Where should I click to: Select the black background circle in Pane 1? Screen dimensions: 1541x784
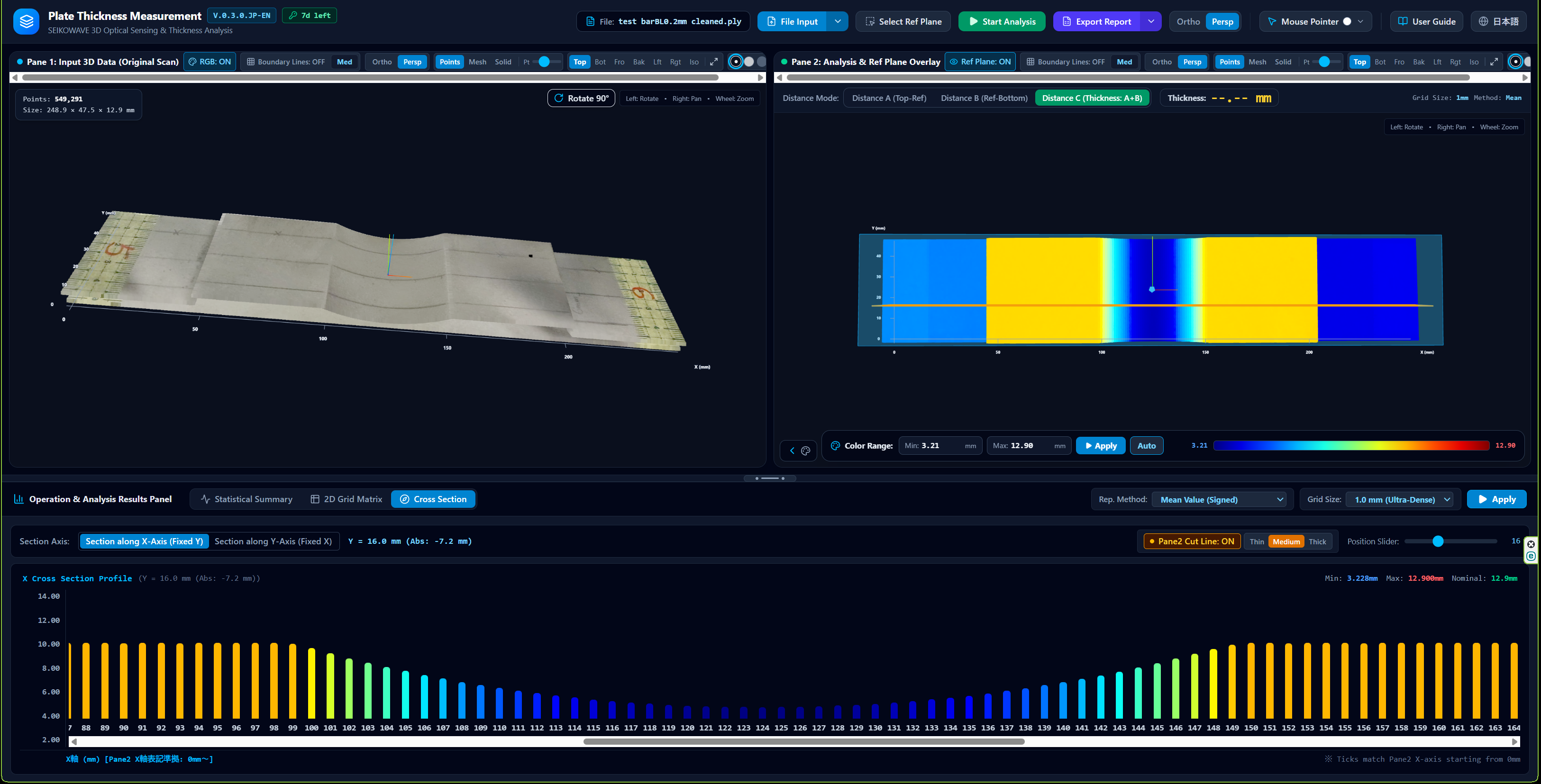coord(736,62)
